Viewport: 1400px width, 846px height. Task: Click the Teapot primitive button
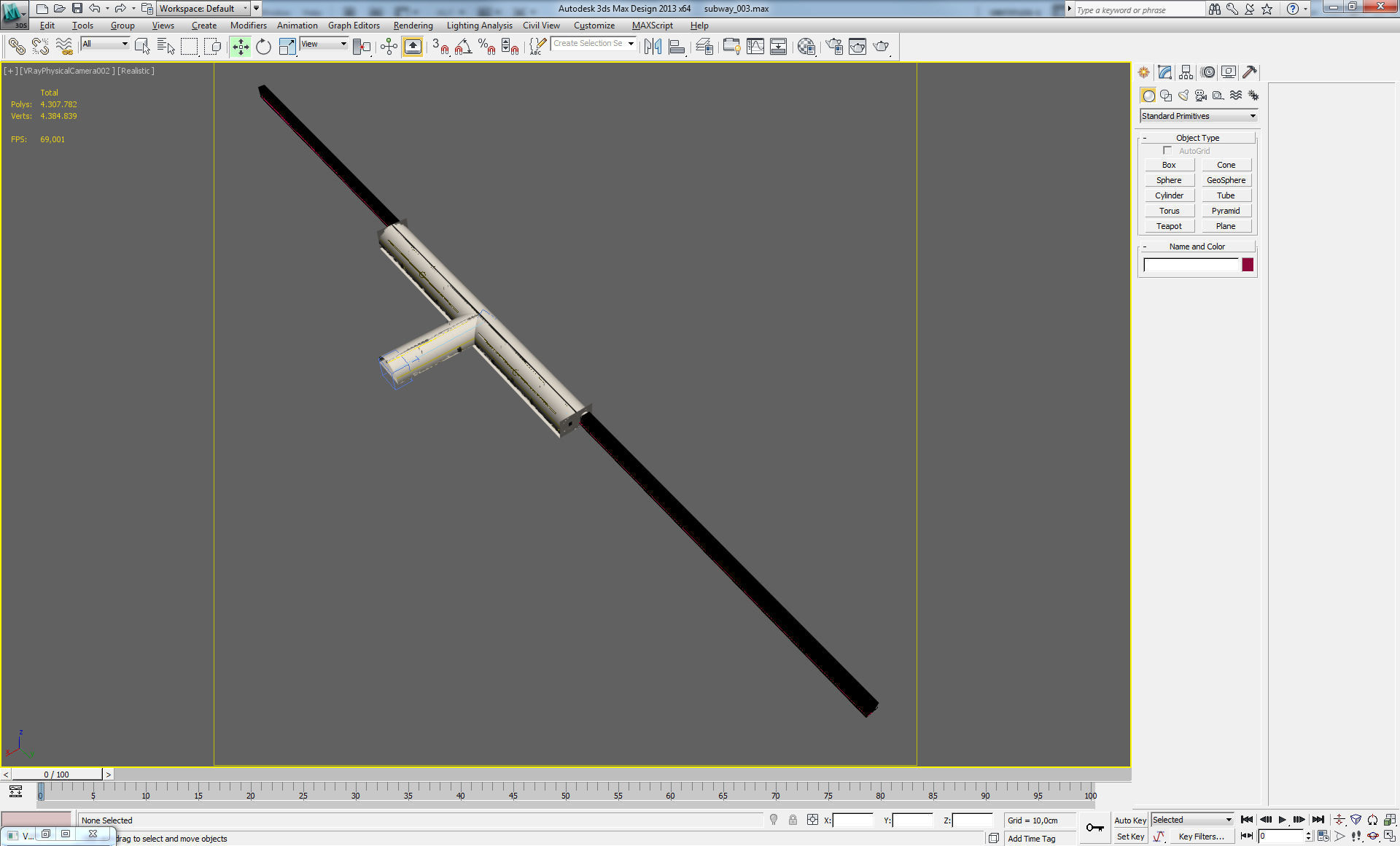pos(1168,226)
